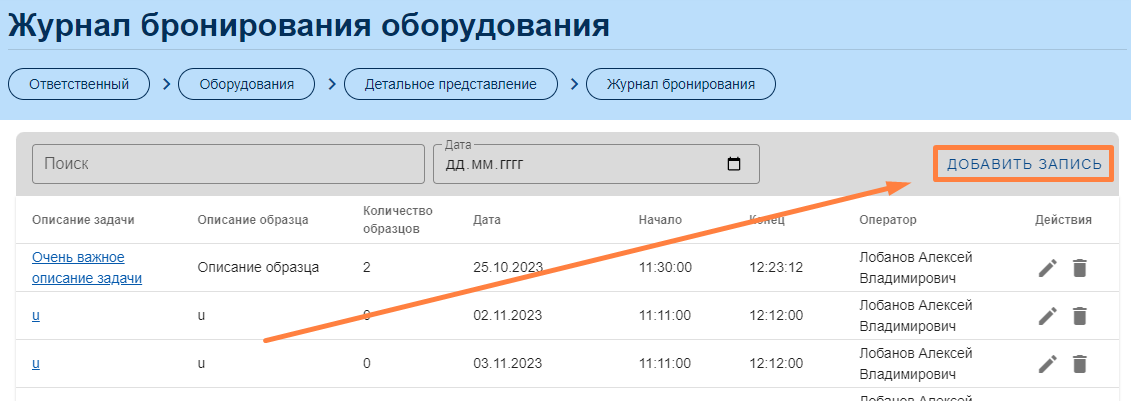Click the ДОБАВИТЬ ЗАПИСЬ button
The image size is (1131, 401).
tap(1024, 164)
